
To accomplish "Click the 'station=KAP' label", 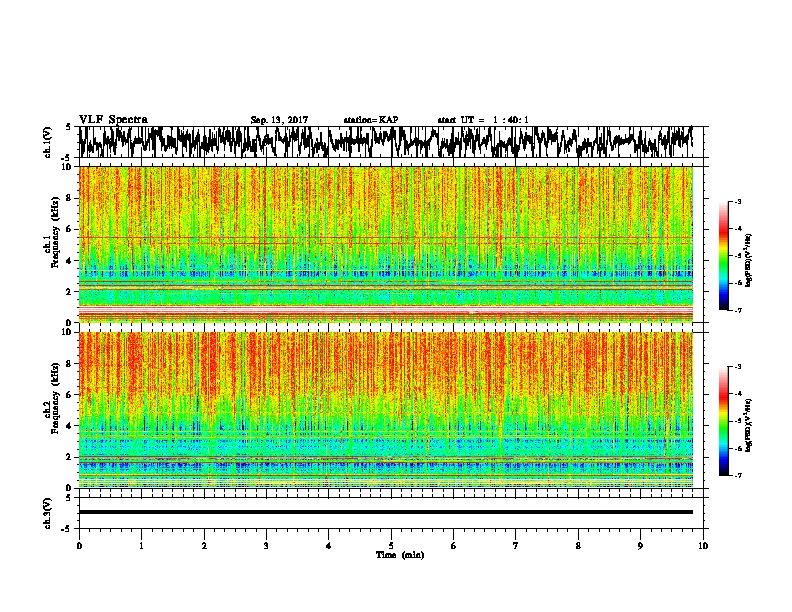I will pos(371,120).
